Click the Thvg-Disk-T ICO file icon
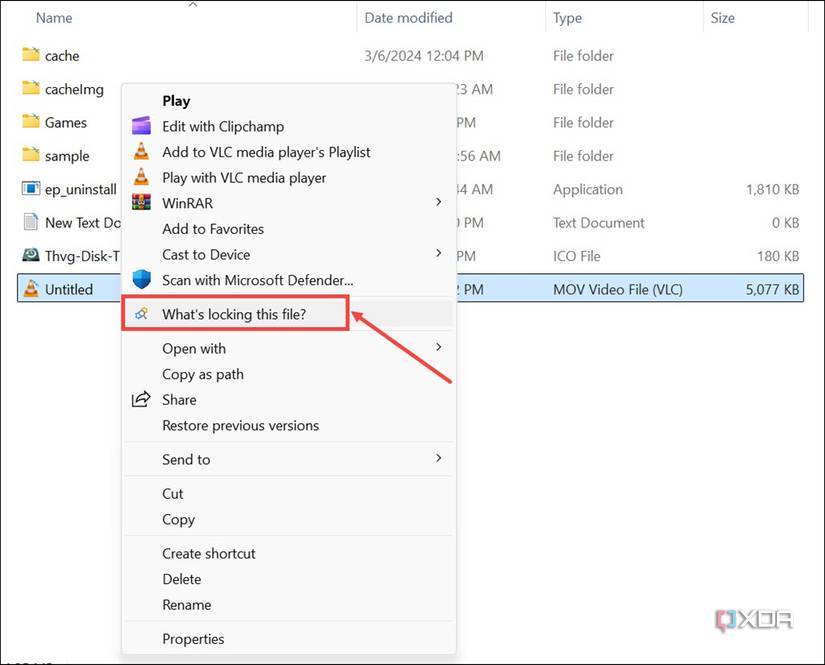The width and height of the screenshot is (825, 665). [28, 255]
